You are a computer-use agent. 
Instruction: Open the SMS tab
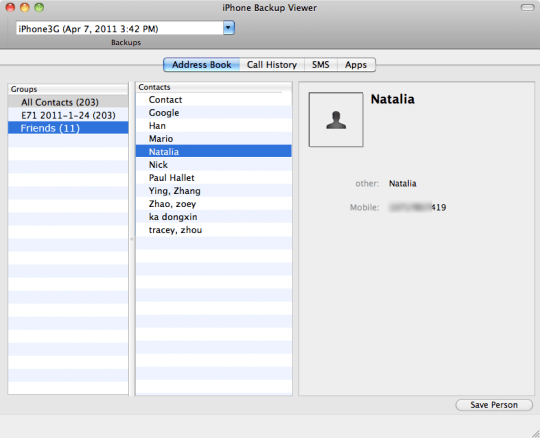pos(321,65)
